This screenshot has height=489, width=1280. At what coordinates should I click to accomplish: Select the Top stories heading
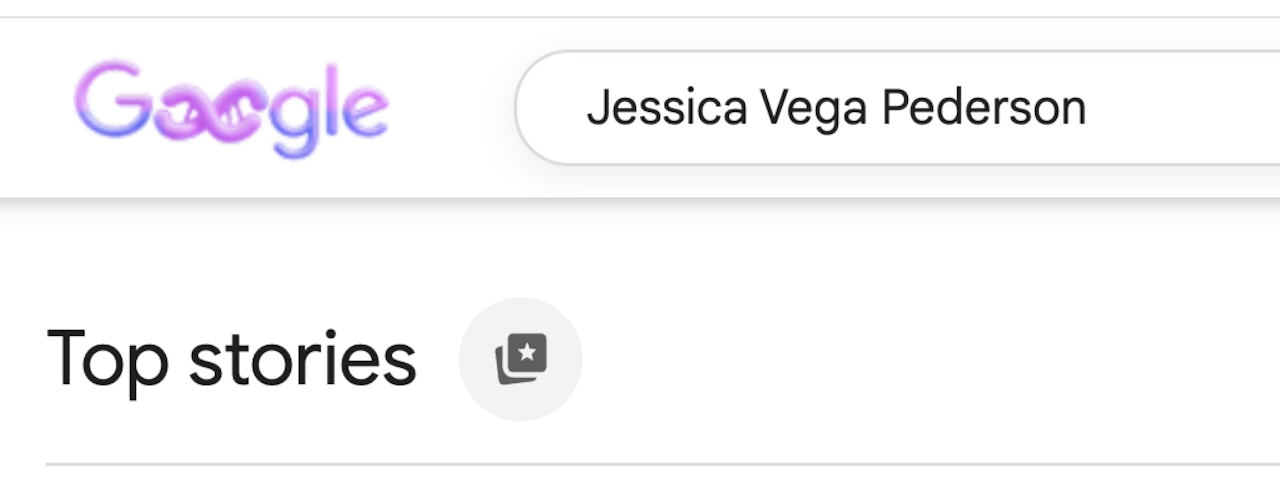click(x=231, y=359)
